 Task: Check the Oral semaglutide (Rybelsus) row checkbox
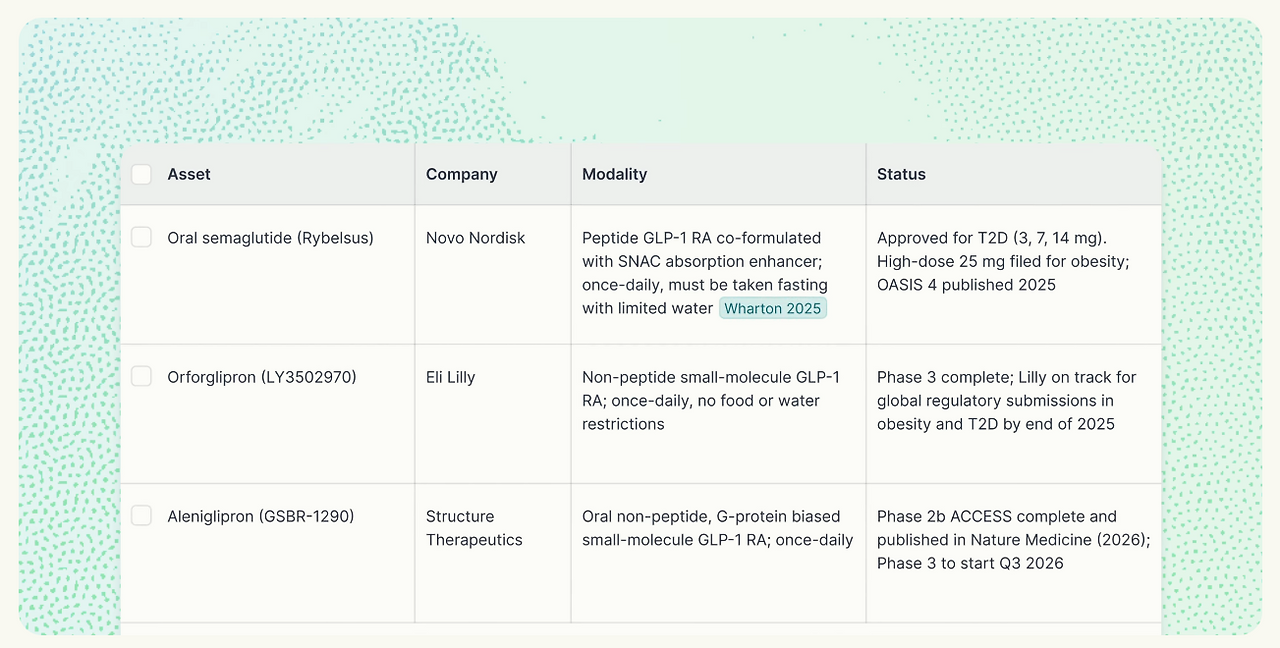(142, 237)
